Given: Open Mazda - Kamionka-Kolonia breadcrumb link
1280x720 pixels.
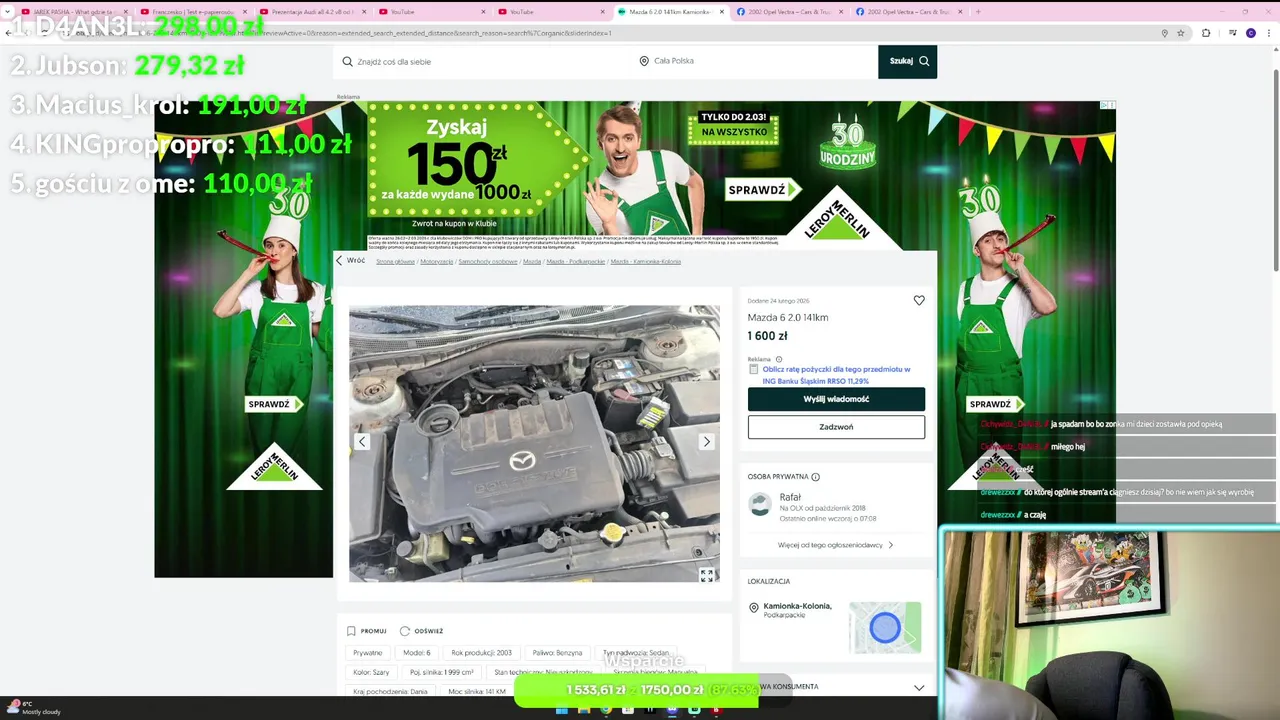Looking at the screenshot, I should 646,261.
